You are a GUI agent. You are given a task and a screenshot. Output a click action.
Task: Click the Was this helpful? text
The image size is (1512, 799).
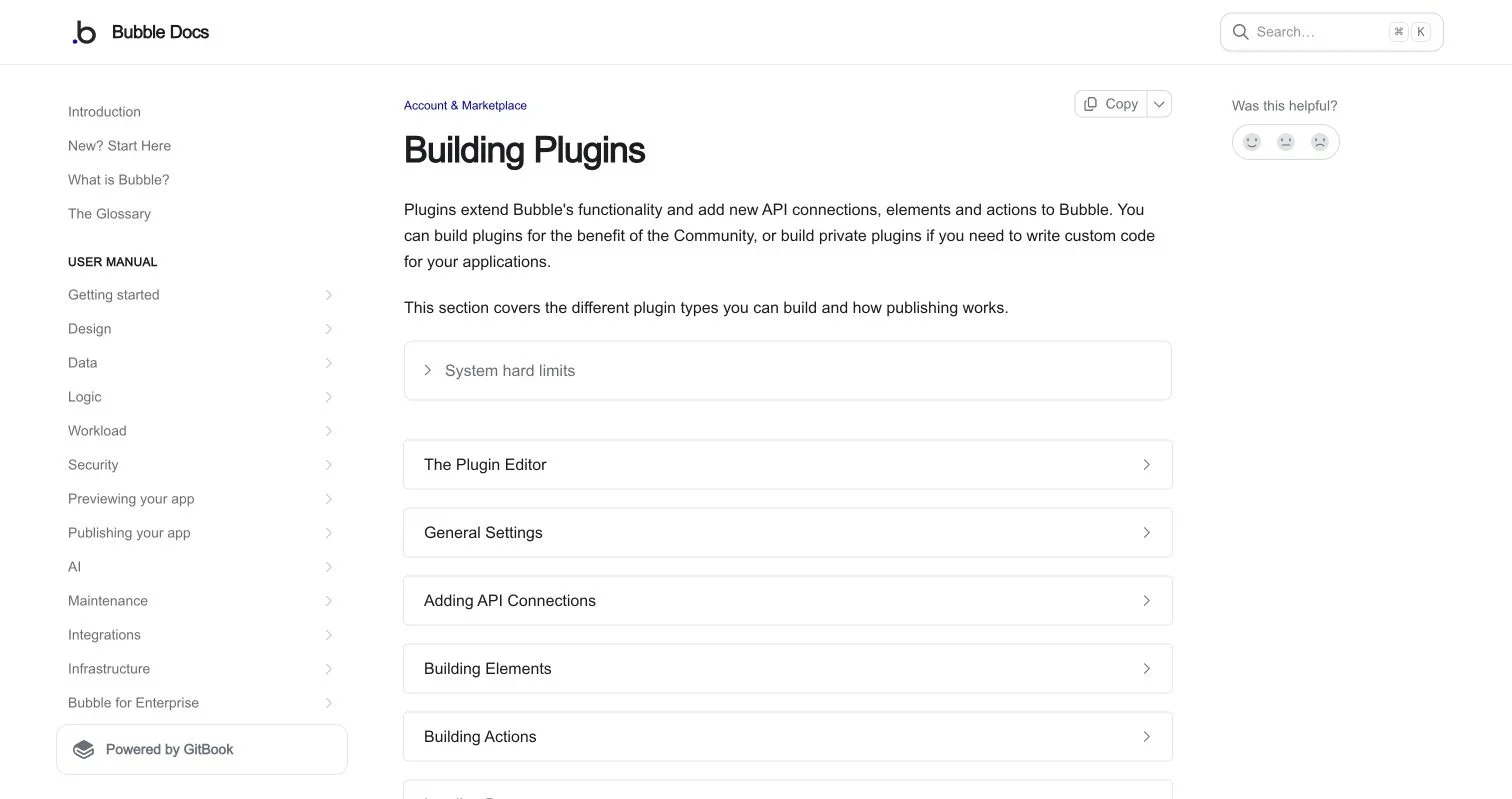1284,106
